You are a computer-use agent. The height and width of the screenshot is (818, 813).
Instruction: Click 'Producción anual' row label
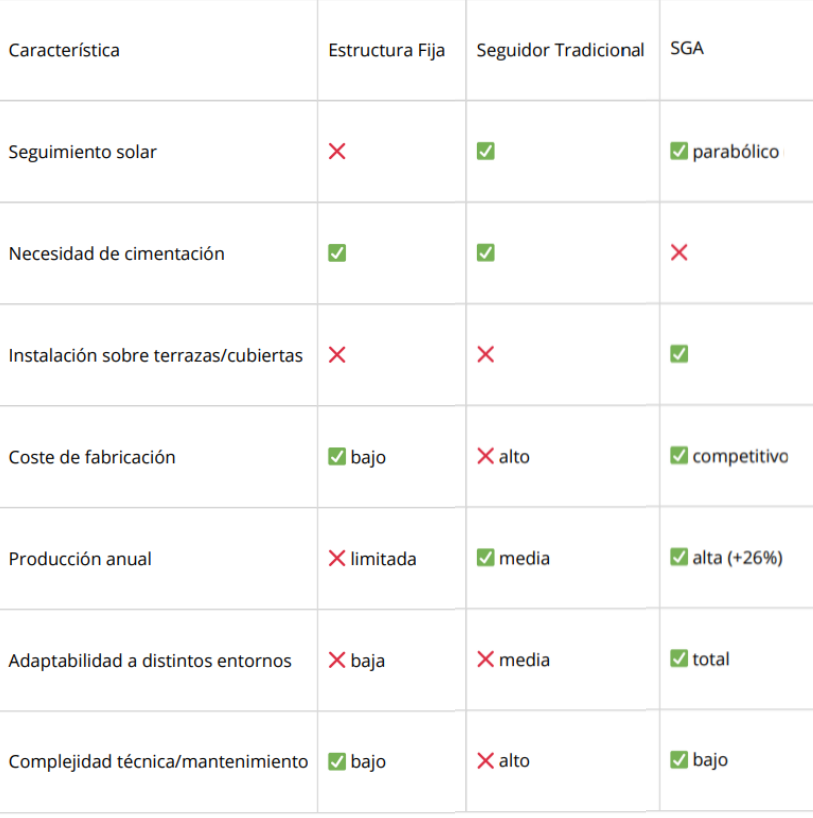pos(80,559)
